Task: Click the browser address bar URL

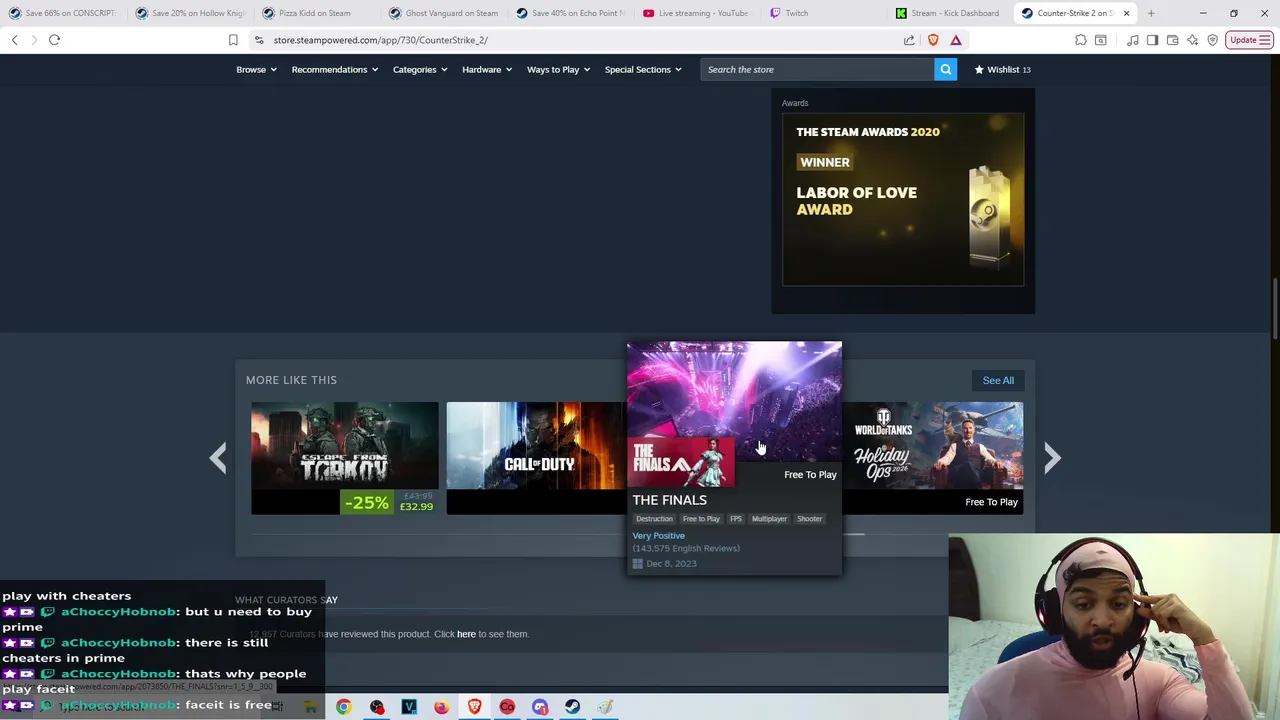Action: pos(380,40)
